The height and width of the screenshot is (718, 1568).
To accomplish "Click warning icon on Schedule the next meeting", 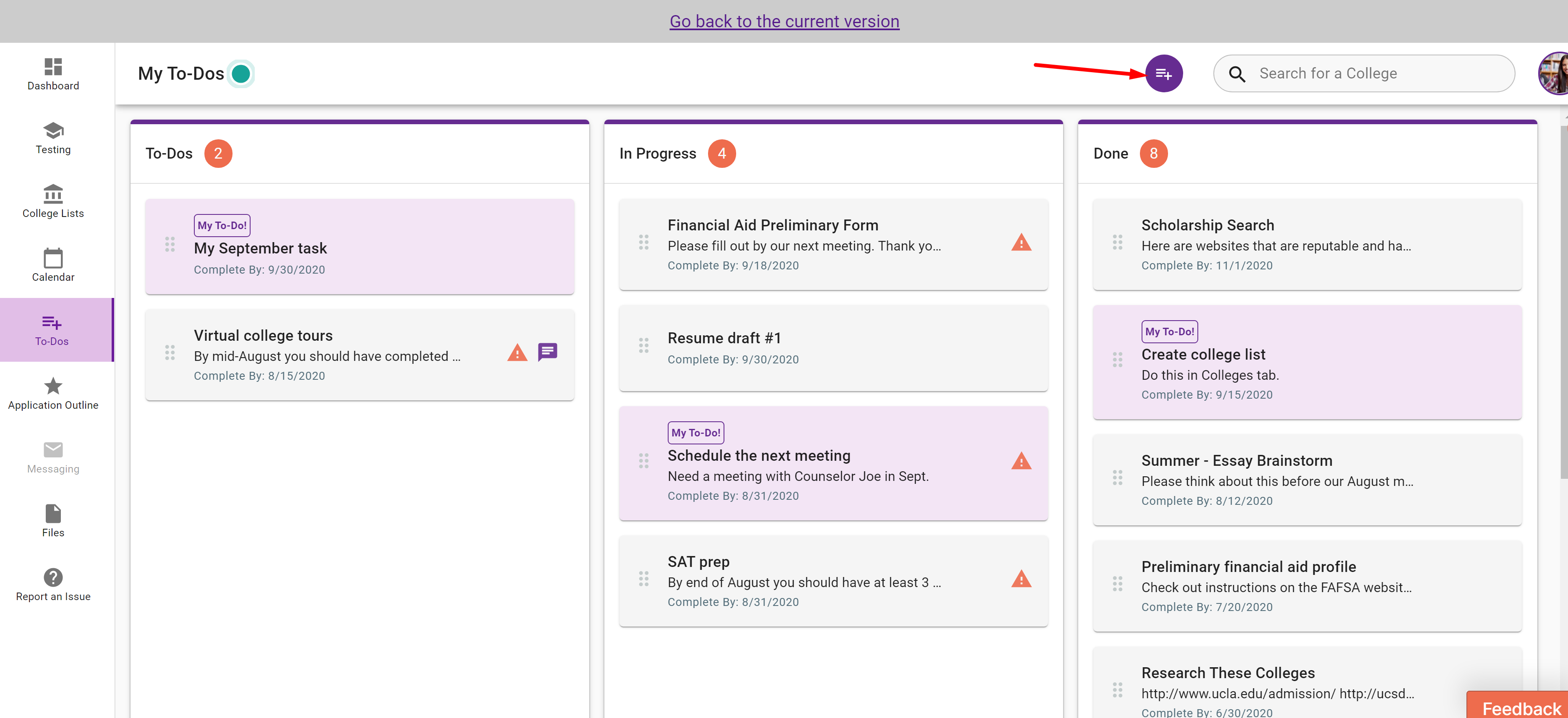I will point(1021,461).
